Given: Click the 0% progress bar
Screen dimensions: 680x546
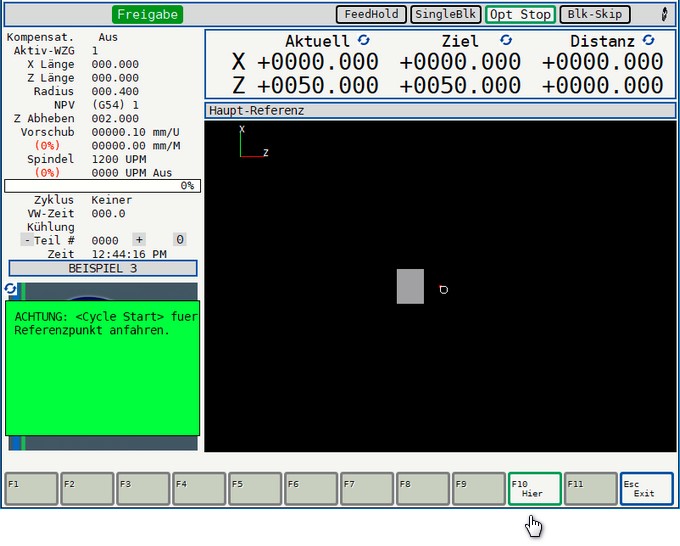Looking at the screenshot, I should point(103,186).
